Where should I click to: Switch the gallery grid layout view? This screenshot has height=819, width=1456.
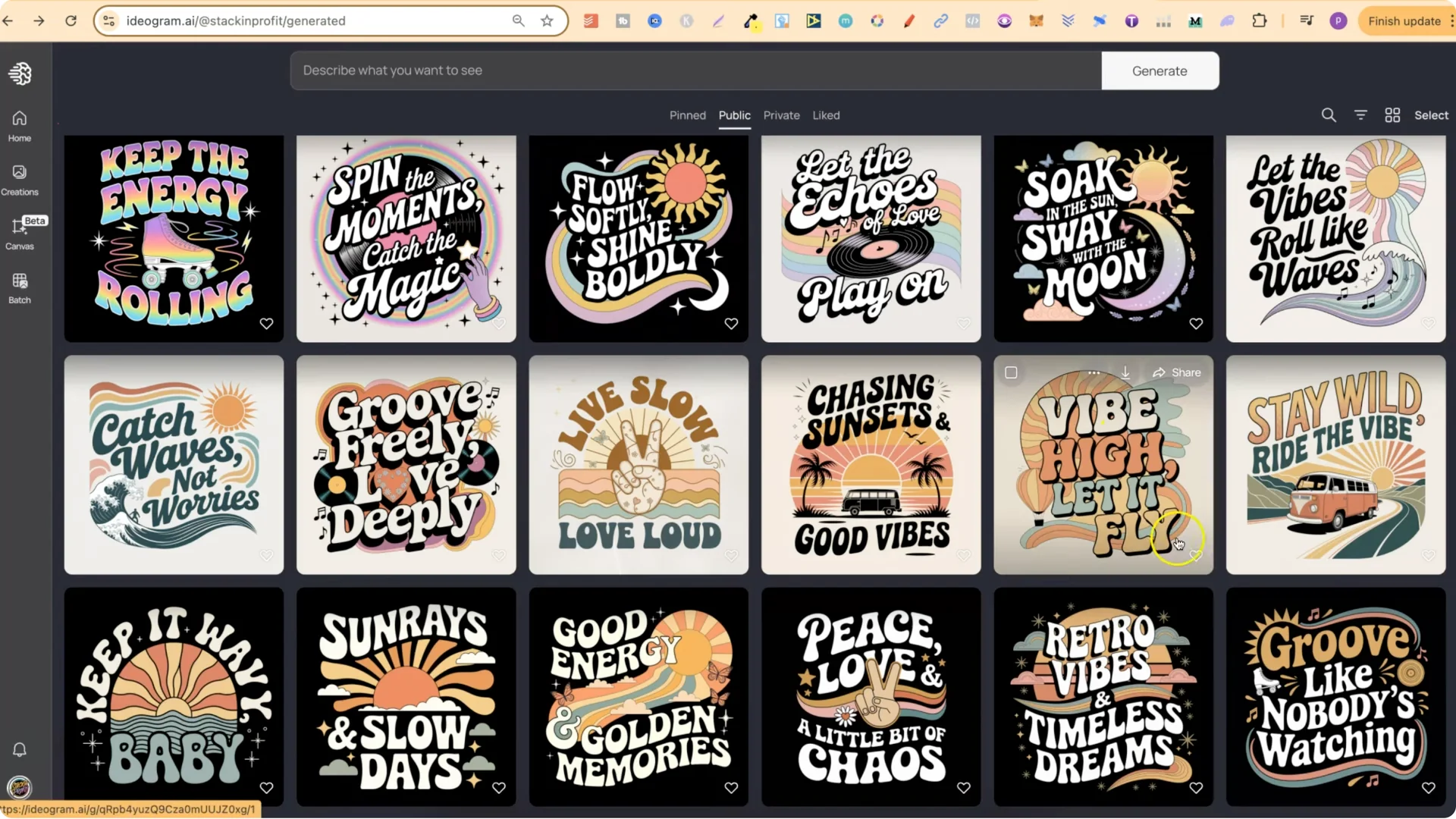(x=1392, y=115)
